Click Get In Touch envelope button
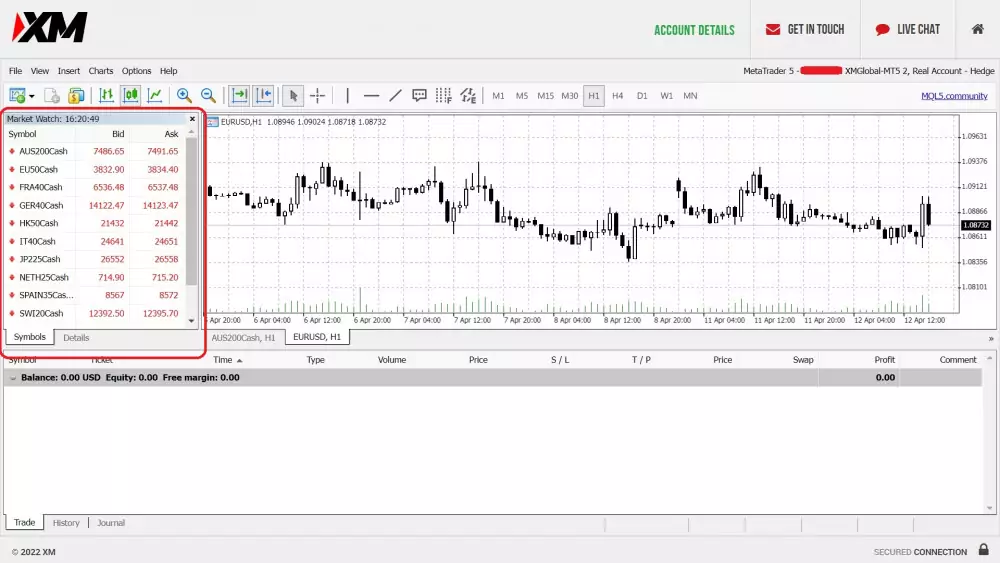1000x563 pixels. (x=805, y=29)
